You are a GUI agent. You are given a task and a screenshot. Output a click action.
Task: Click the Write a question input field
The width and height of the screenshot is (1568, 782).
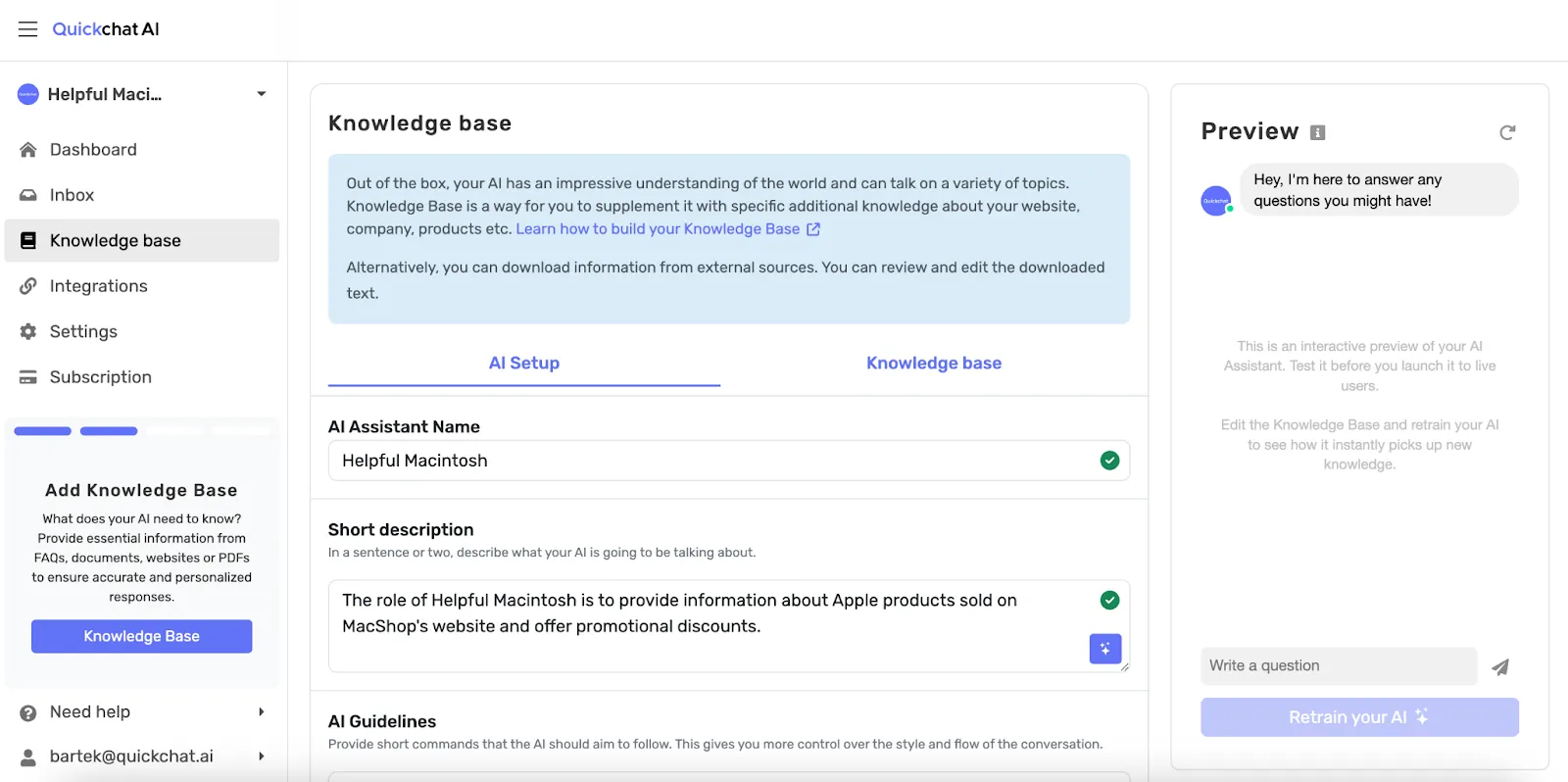[x=1339, y=666]
